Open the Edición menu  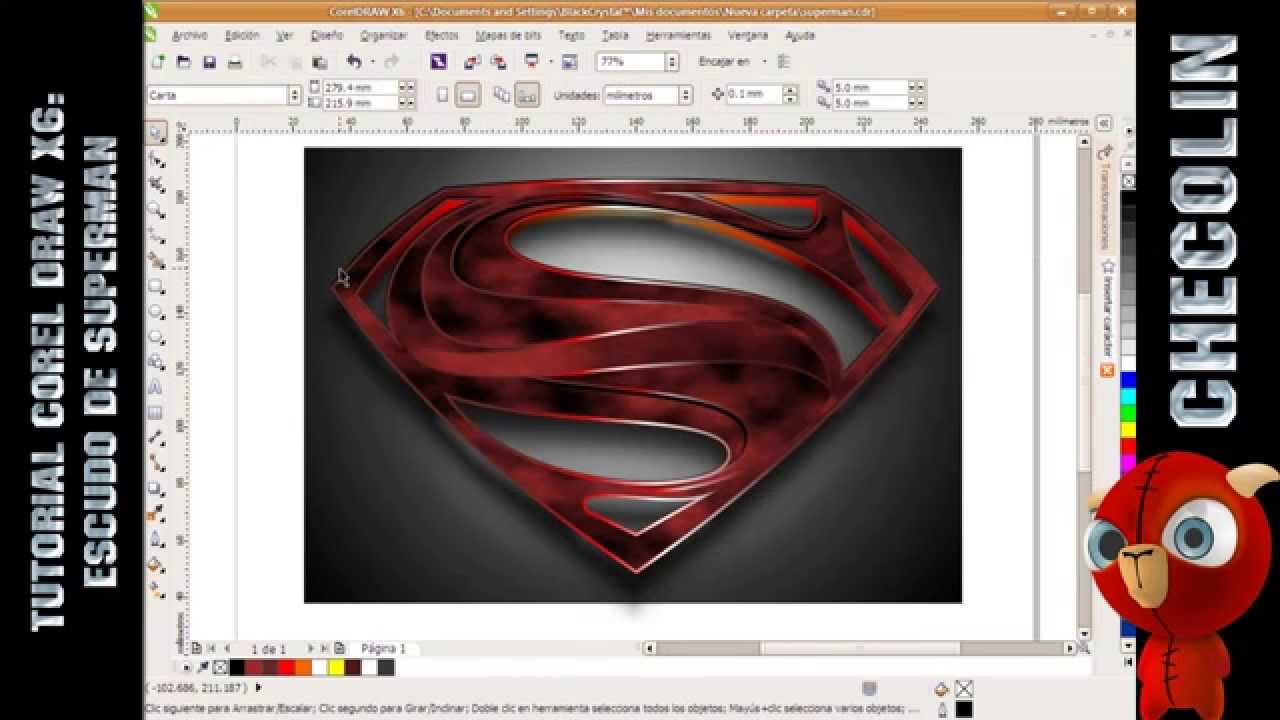coord(242,35)
